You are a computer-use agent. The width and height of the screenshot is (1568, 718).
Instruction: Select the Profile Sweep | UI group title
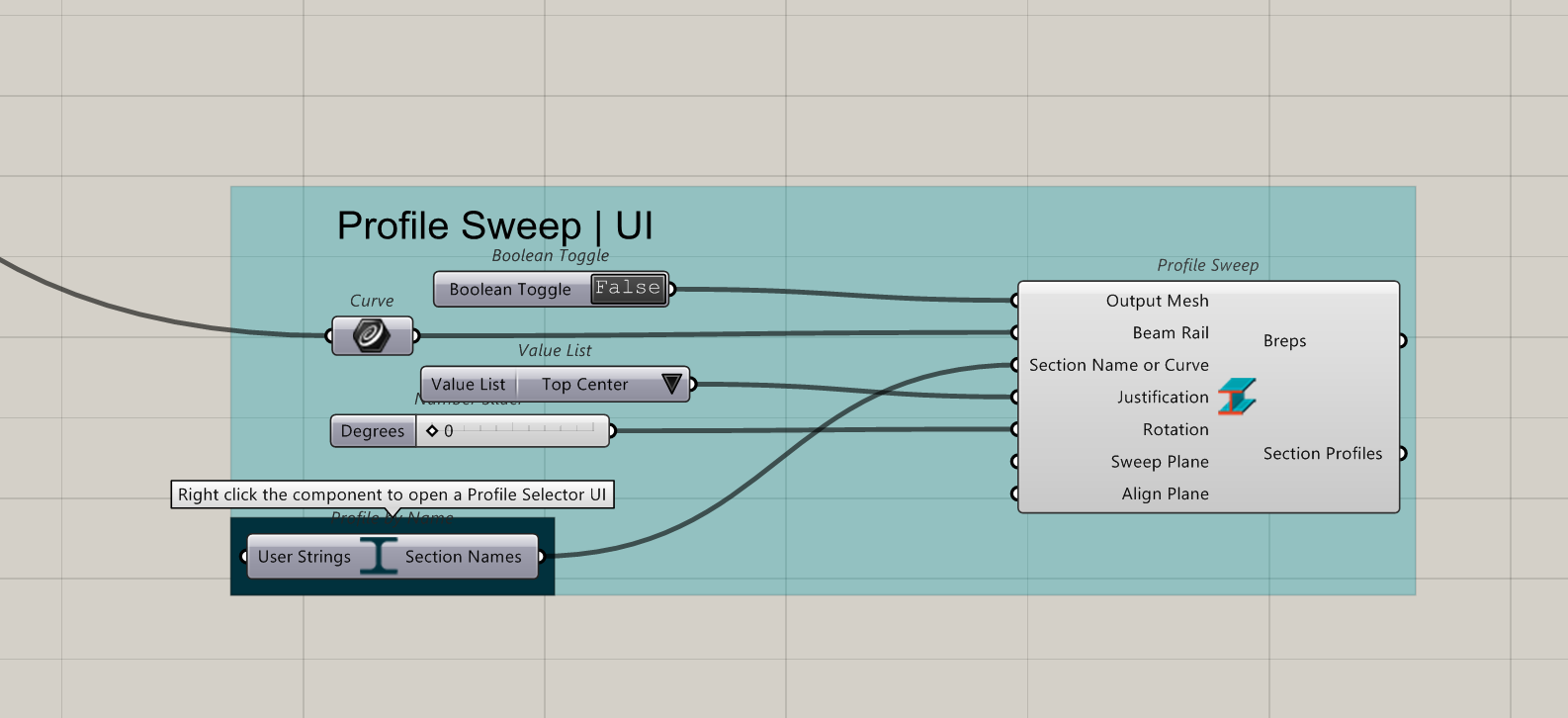[495, 226]
